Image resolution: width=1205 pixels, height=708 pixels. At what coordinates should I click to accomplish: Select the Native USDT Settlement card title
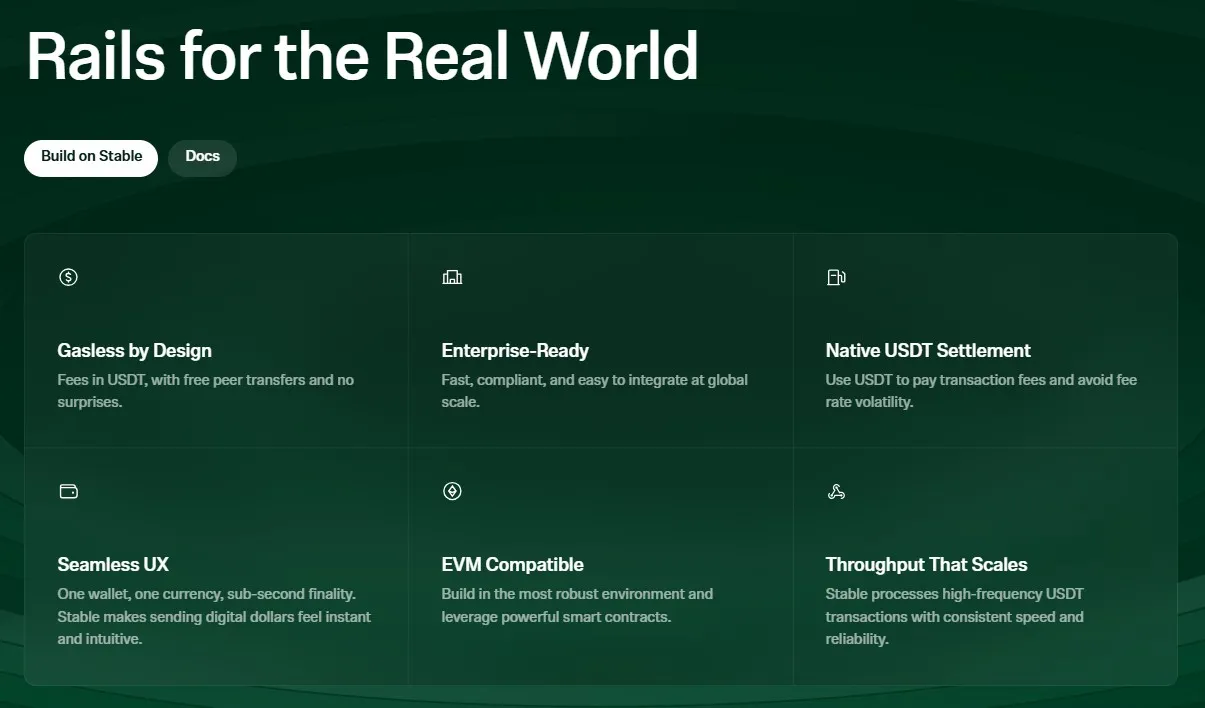click(928, 351)
